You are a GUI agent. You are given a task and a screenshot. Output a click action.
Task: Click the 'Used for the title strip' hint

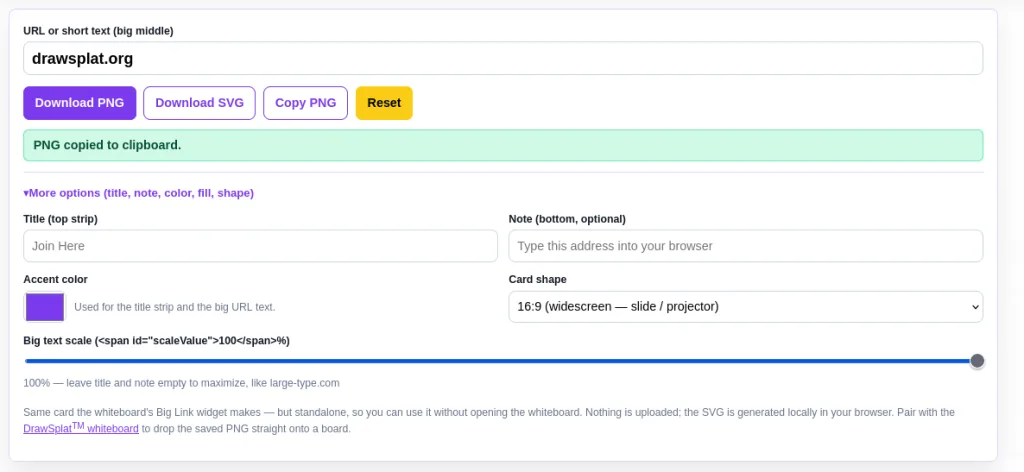pyautogui.click(x=175, y=307)
